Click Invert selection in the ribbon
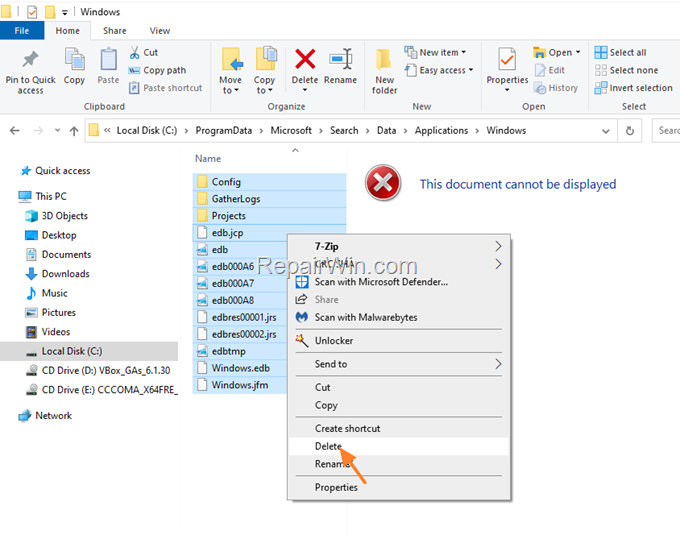This screenshot has height=535, width=680. point(633,88)
